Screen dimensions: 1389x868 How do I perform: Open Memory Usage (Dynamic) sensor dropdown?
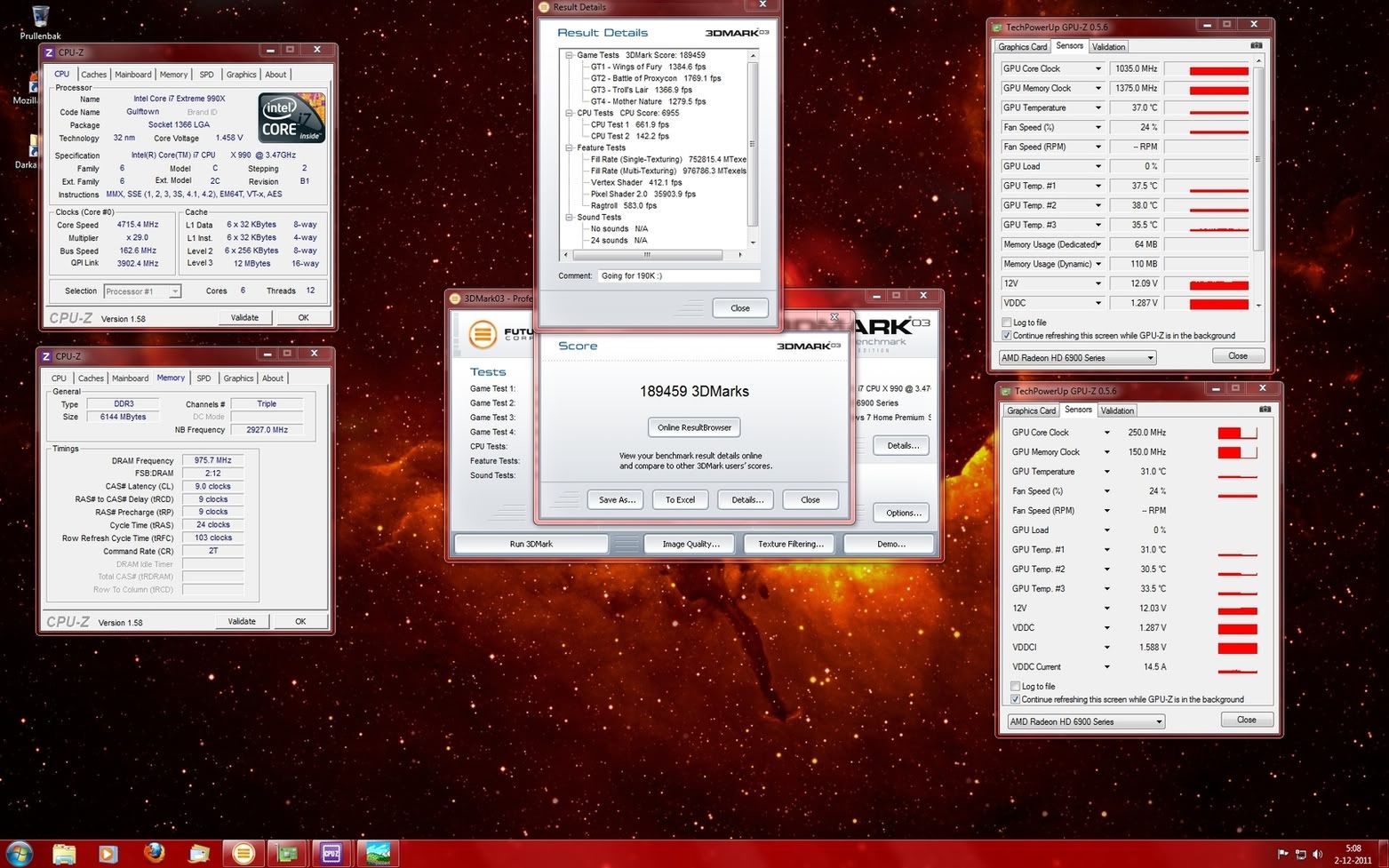coord(1098,264)
